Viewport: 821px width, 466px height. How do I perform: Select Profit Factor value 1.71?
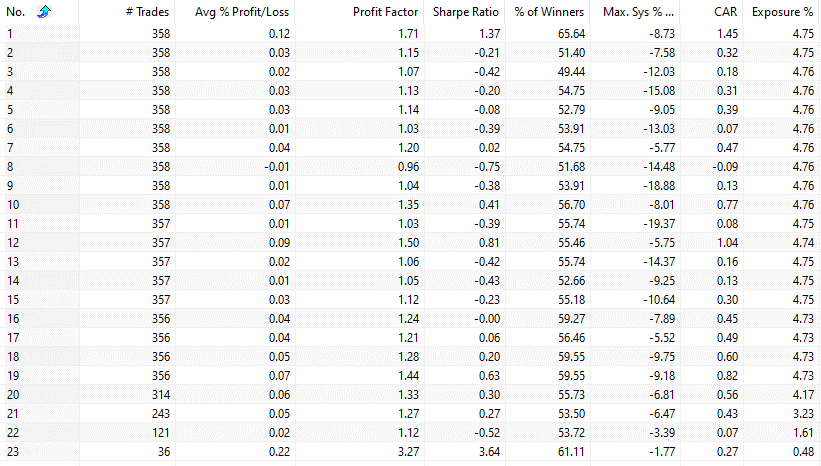(408, 34)
